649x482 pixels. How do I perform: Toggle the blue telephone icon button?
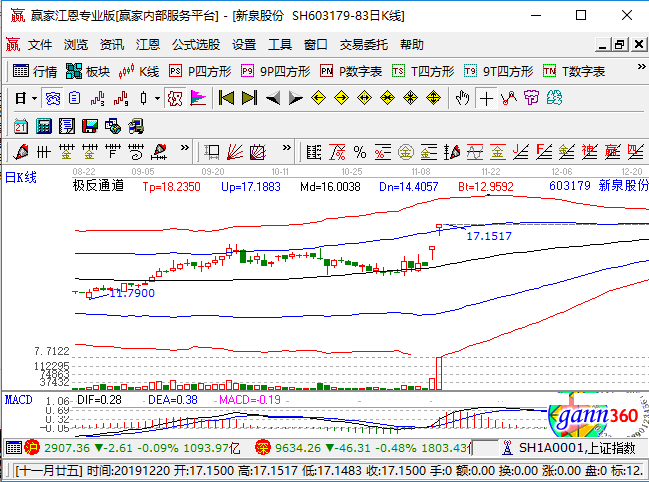click(x=53, y=98)
